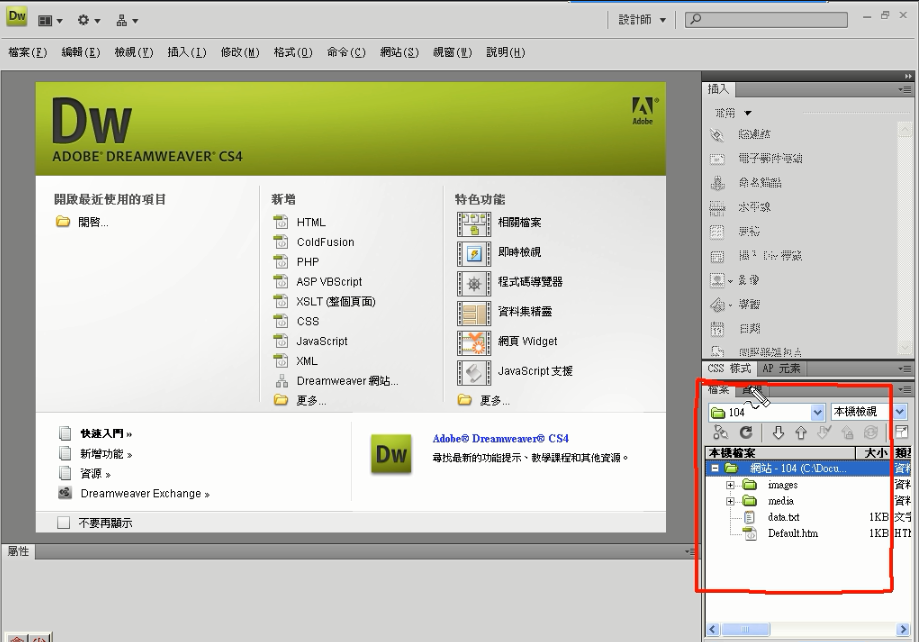This screenshot has height=642, width=919.
Task: Open the 網站(S) menu
Action: click(x=399, y=52)
